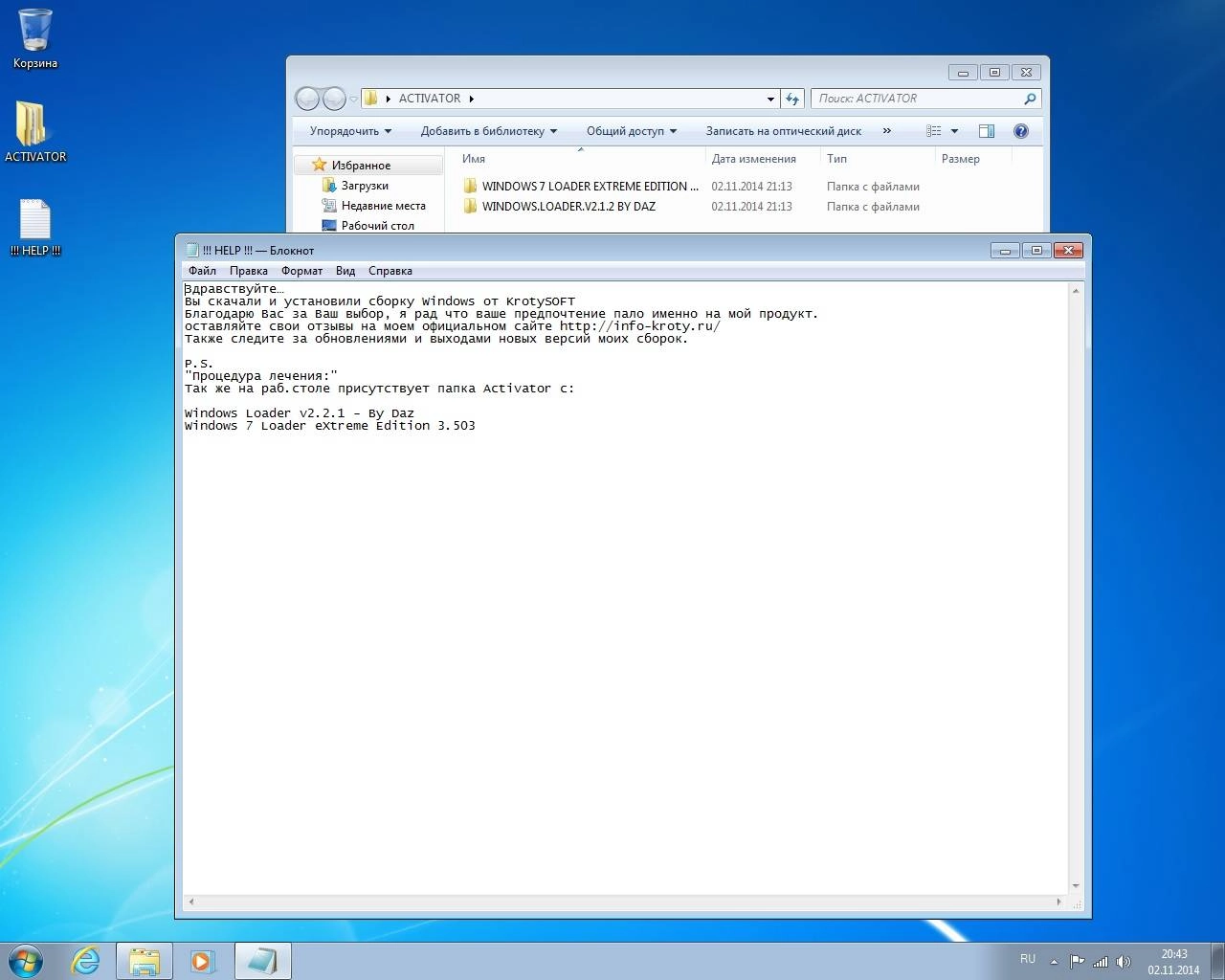Open Загрузки in navigation pane

coord(365,186)
